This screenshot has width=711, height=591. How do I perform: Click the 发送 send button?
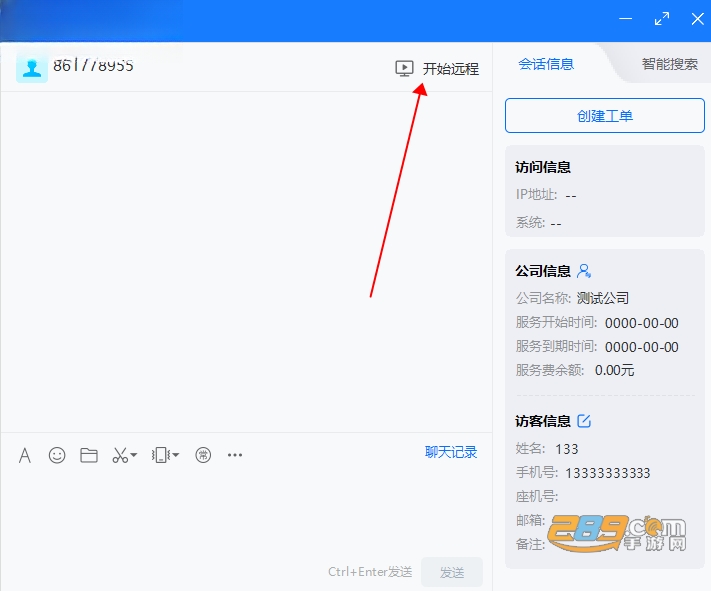click(x=452, y=572)
